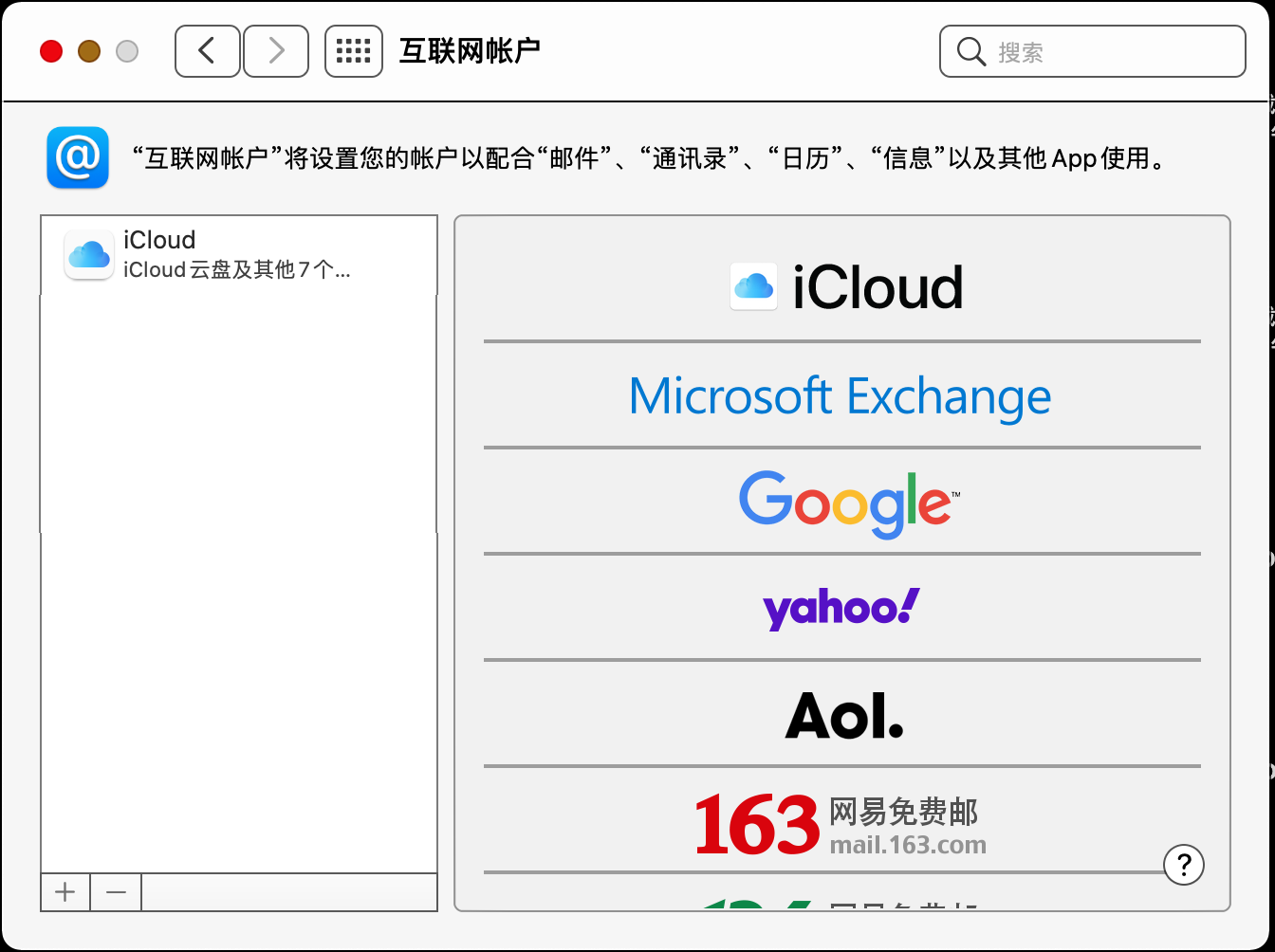Click the forward navigation arrow

tap(276, 51)
